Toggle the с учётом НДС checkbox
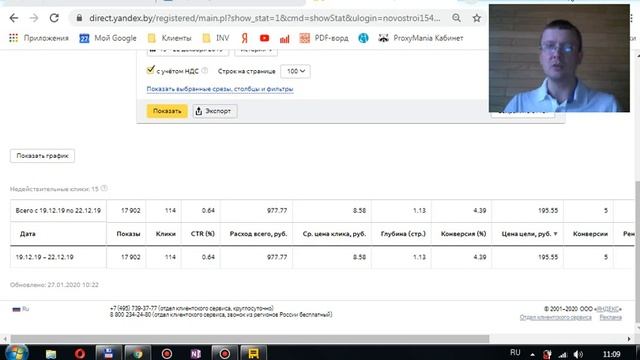640x360 pixels. [151, 70]
